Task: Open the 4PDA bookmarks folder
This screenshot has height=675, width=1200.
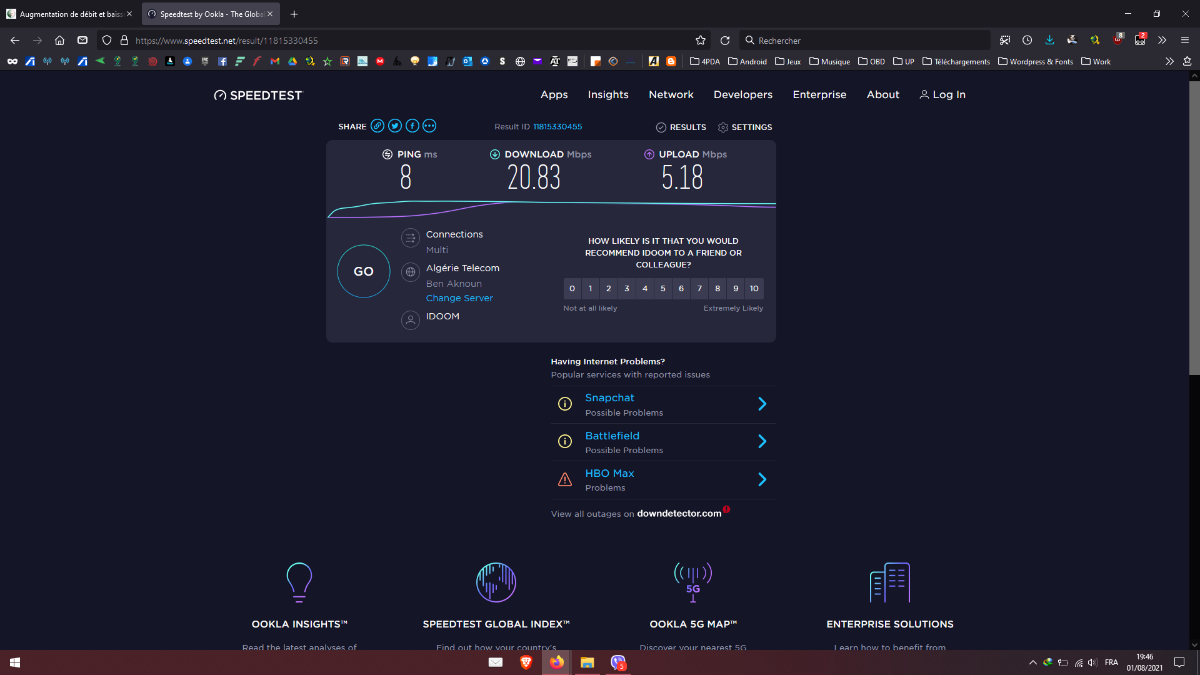Action: [x=705, y=61]
